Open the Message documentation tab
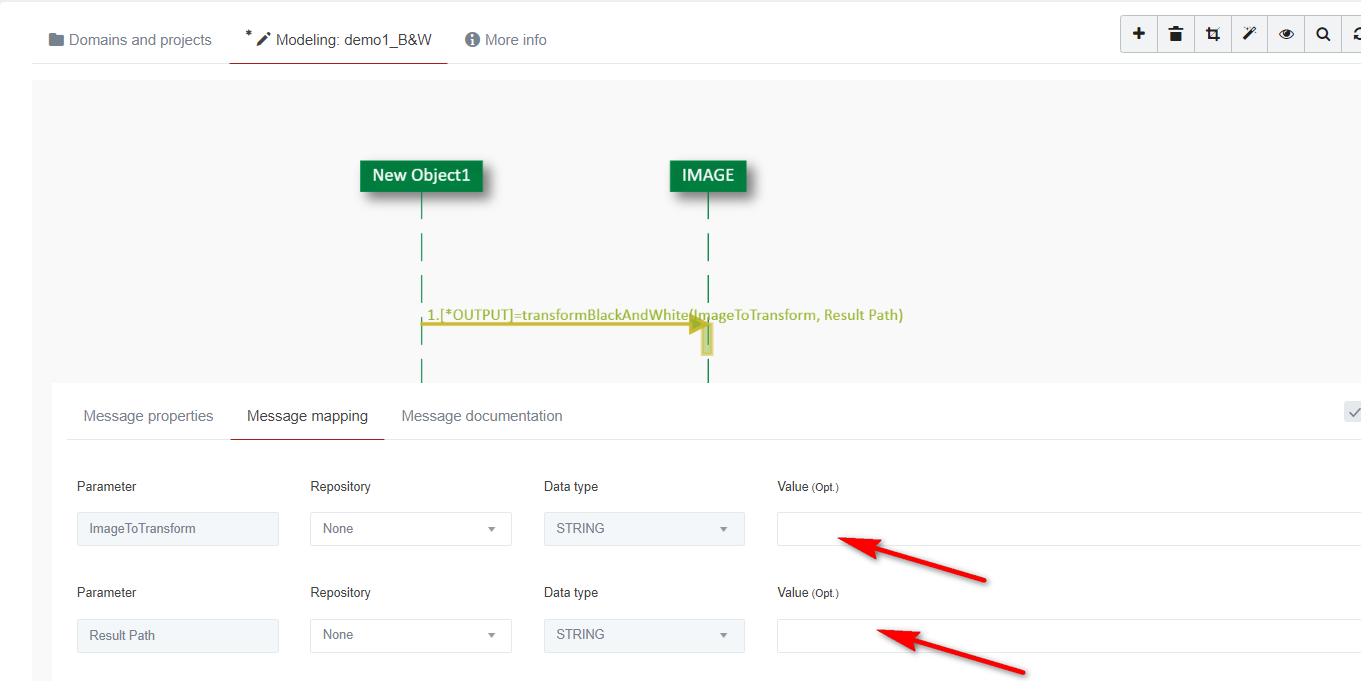The height and width of the screenshot is (681, 1361). (x=482, y=416)
